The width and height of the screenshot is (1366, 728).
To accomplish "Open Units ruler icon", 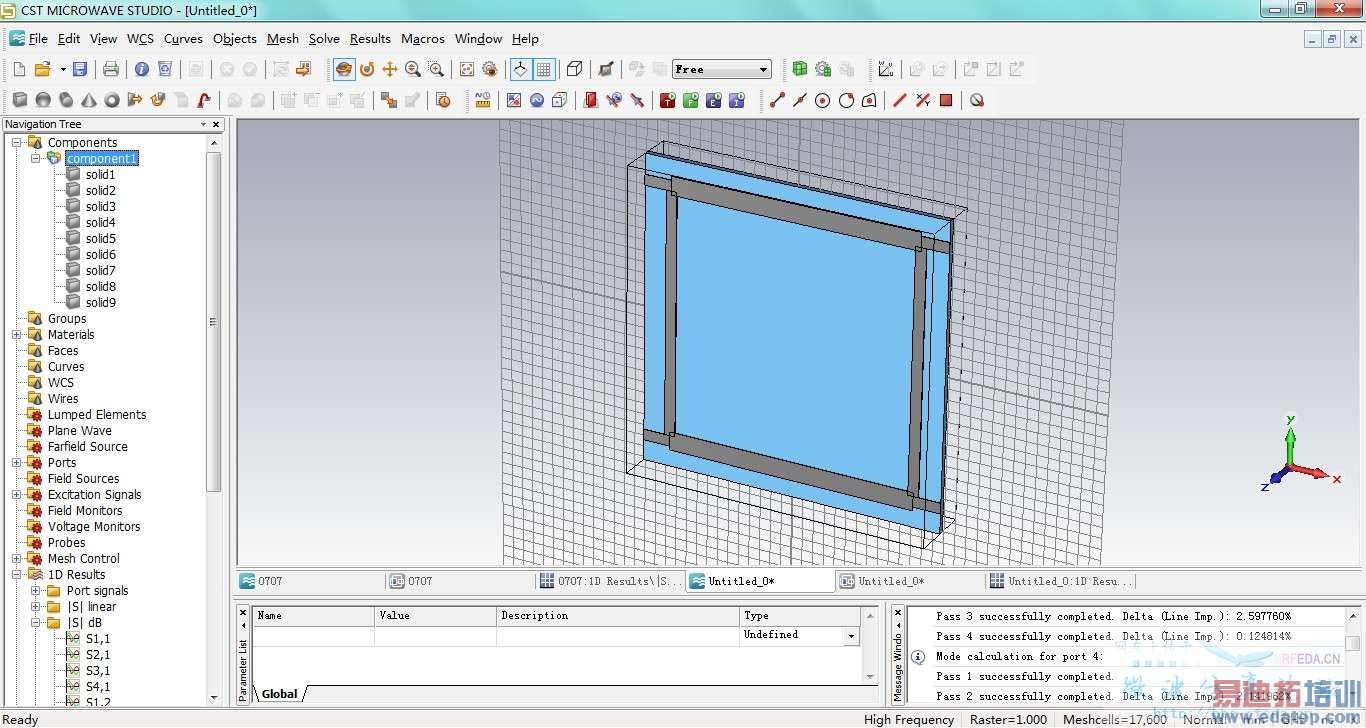I will point(483,100).
